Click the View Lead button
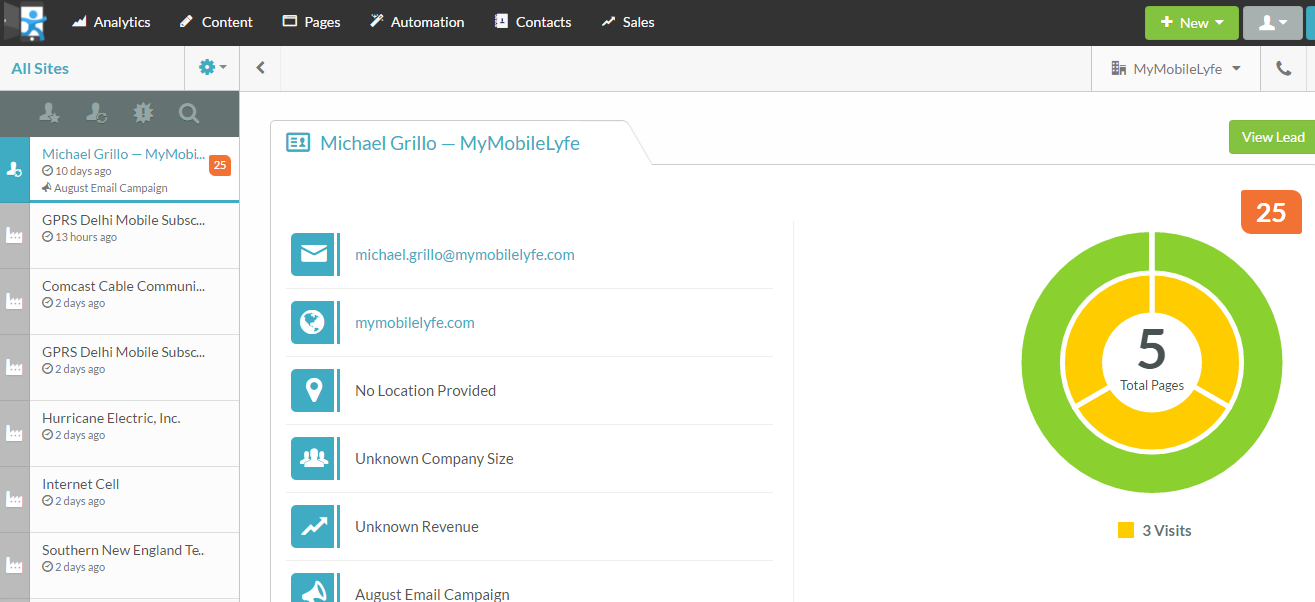The height and width of the screenshot is (602, 1315). coord(1272,137)
